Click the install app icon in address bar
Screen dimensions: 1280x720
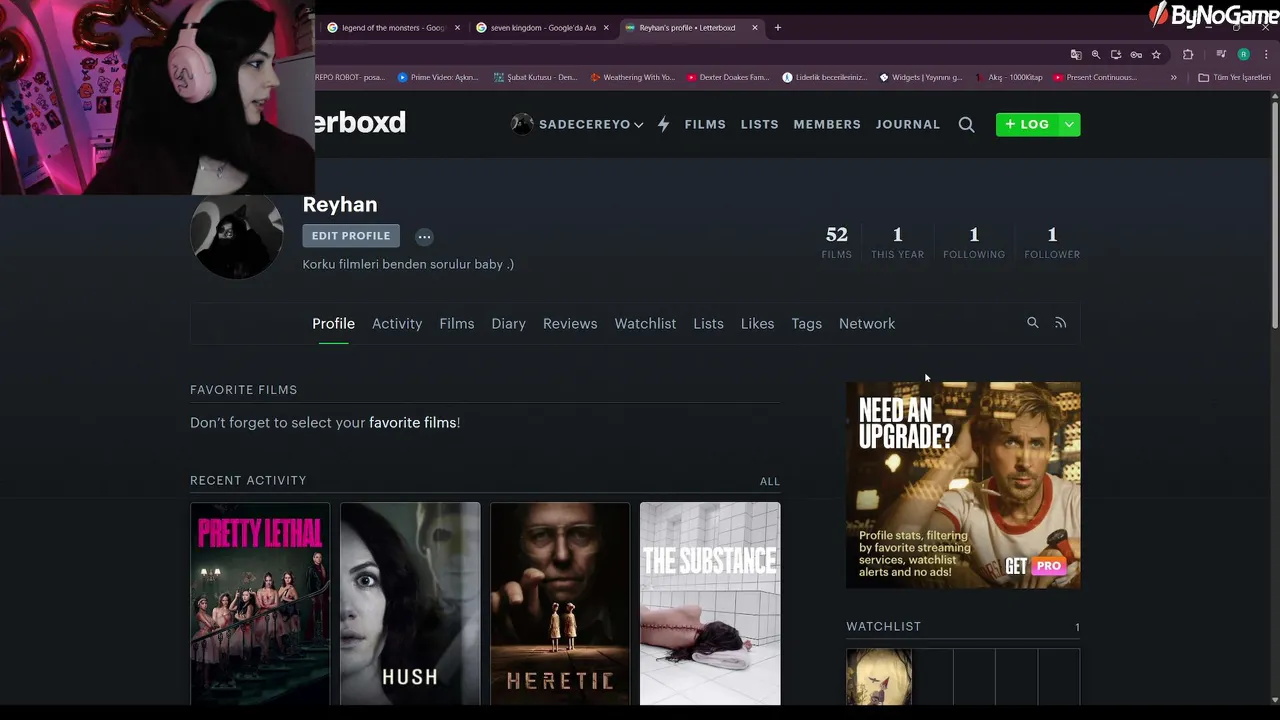pos(1116,54)
